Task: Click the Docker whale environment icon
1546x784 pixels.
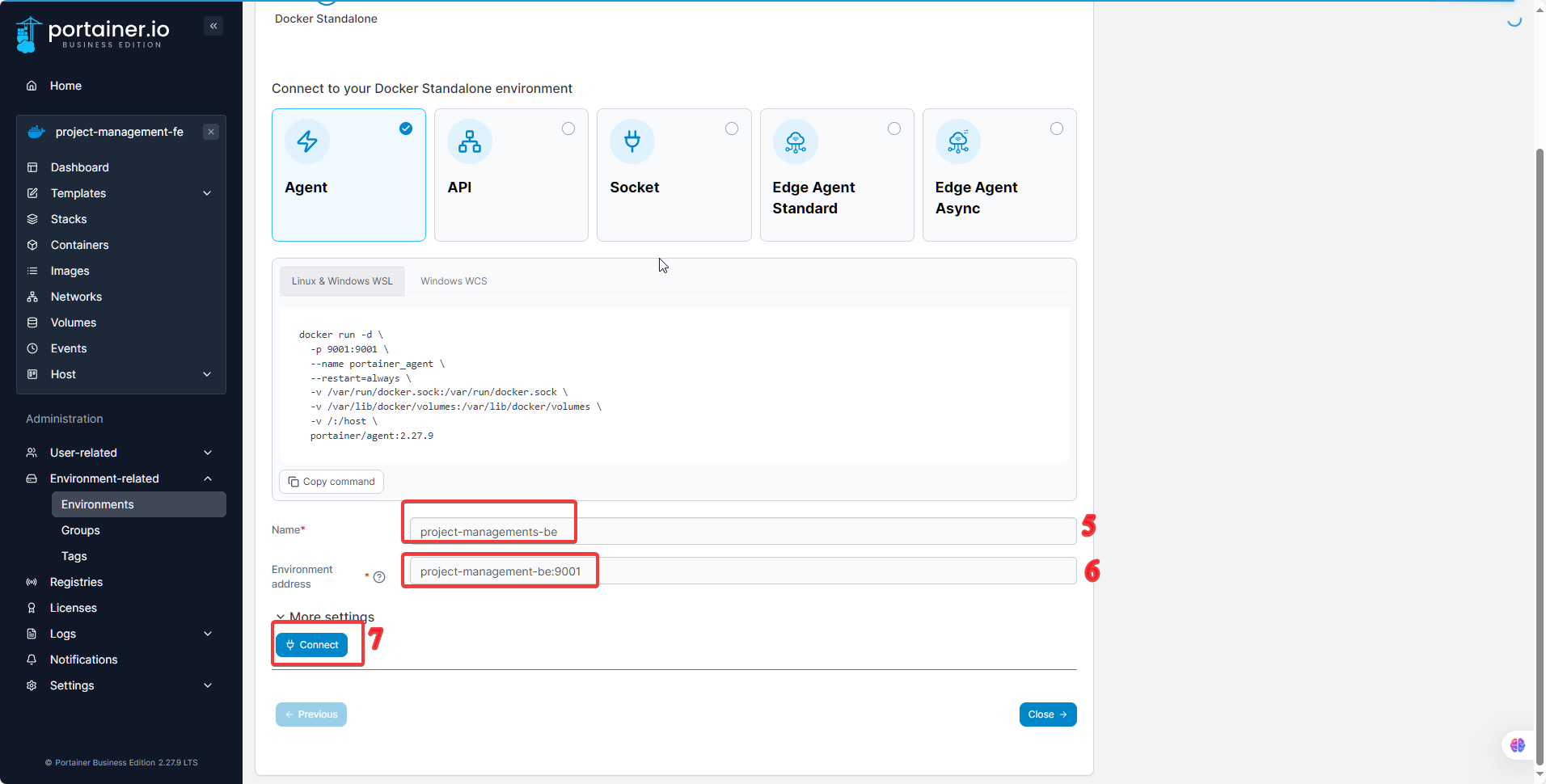Action: tap(36, 132)
